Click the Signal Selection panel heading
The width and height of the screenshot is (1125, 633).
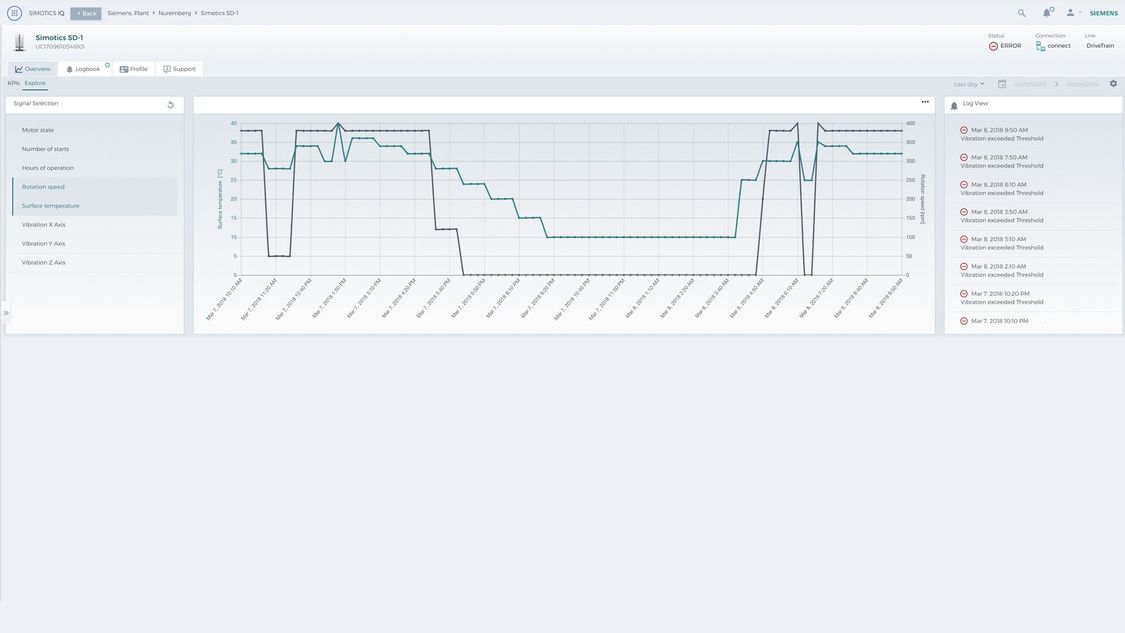click(36, 103)
